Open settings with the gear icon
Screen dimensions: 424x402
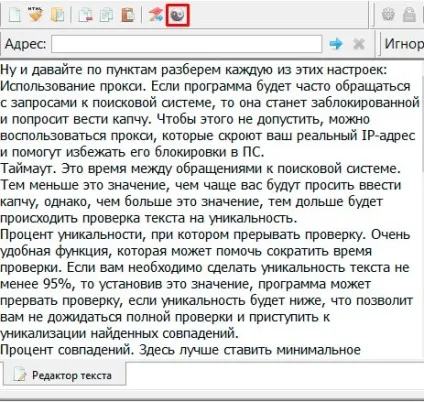388,15
